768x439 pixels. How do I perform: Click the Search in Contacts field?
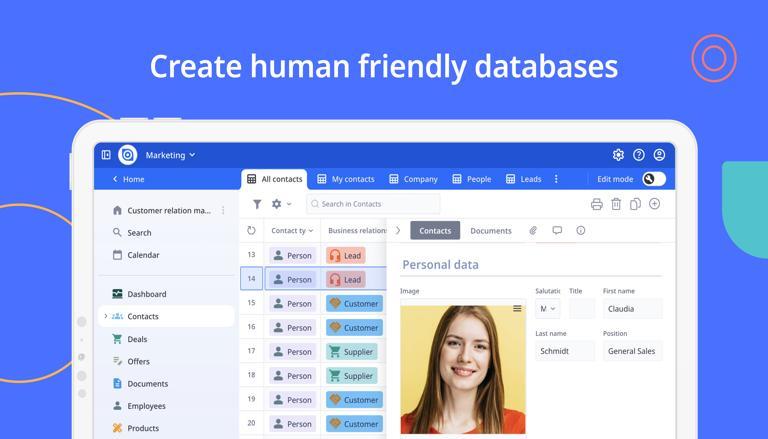pos(373,204)
